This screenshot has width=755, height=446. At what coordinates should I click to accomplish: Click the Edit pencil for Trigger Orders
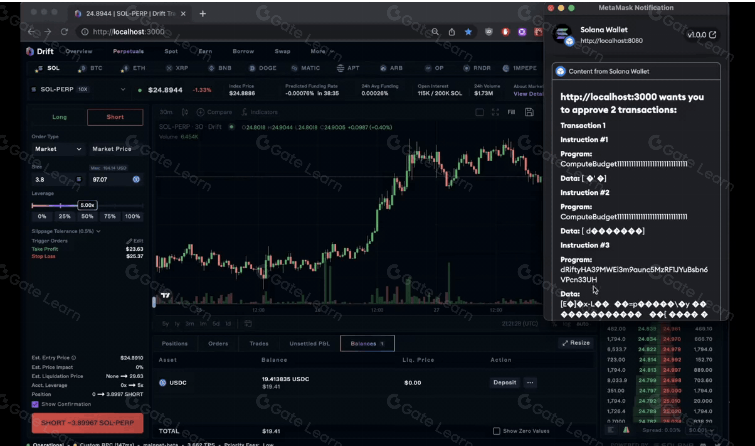coord(135,241)
